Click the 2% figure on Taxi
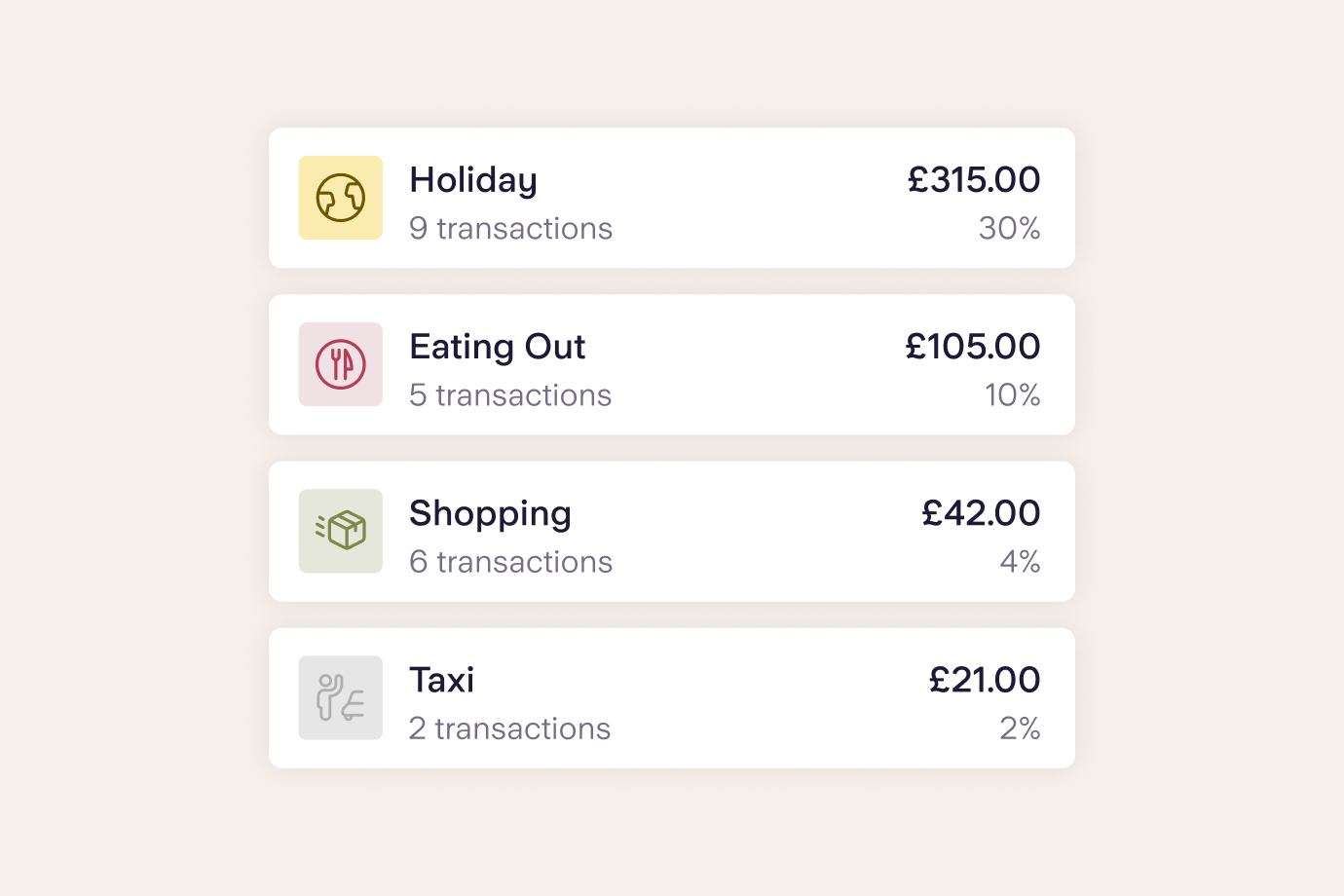The width and height of the screenshot is (1344, 896). (1020, 728)
